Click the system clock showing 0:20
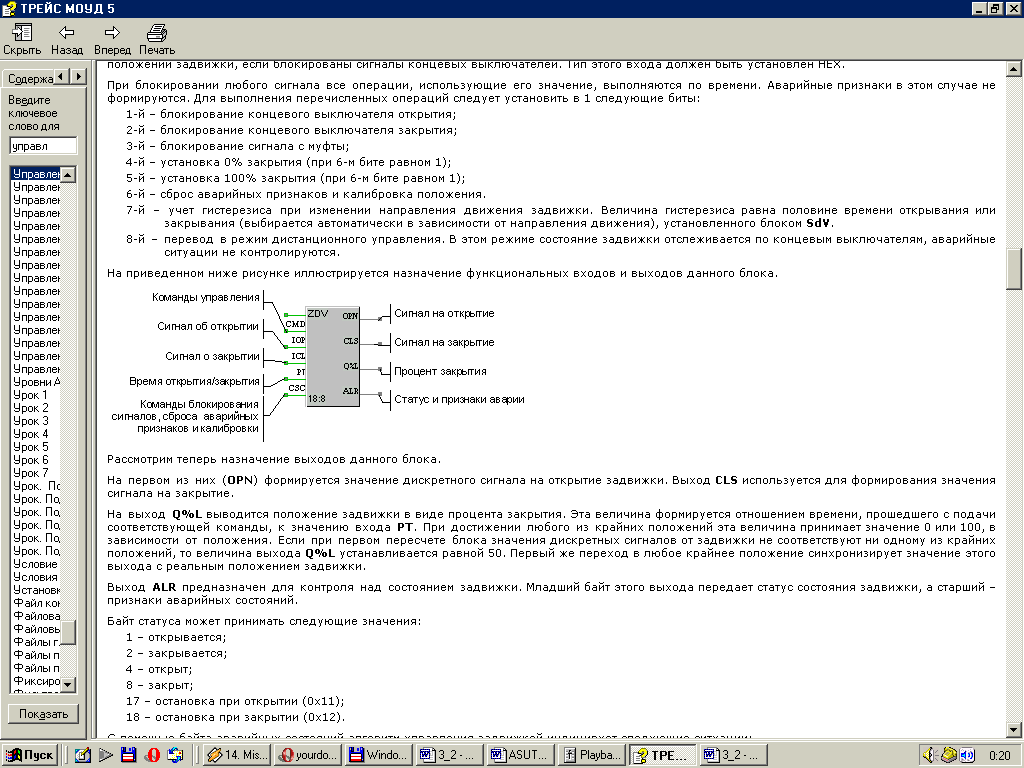The image size is (1024, 768). point(999,756)
